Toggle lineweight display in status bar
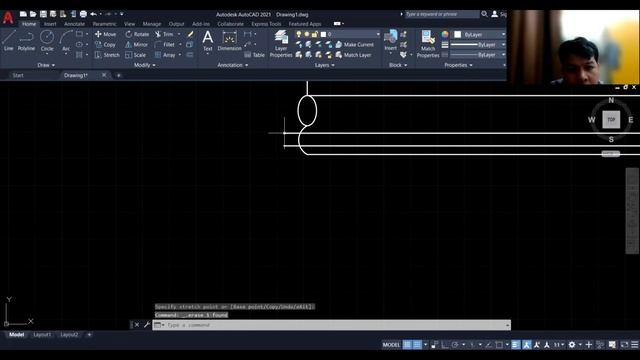Screen dimensions: 640x360 click(x=516, y=345)
